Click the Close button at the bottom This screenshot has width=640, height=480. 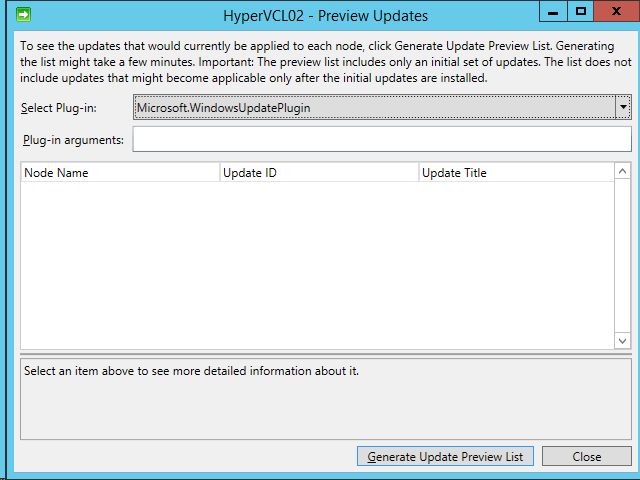tap(587, 457)
